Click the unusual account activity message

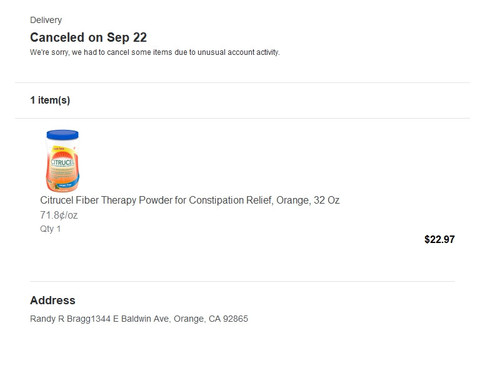pyautogui.click(x=155, y=52)
